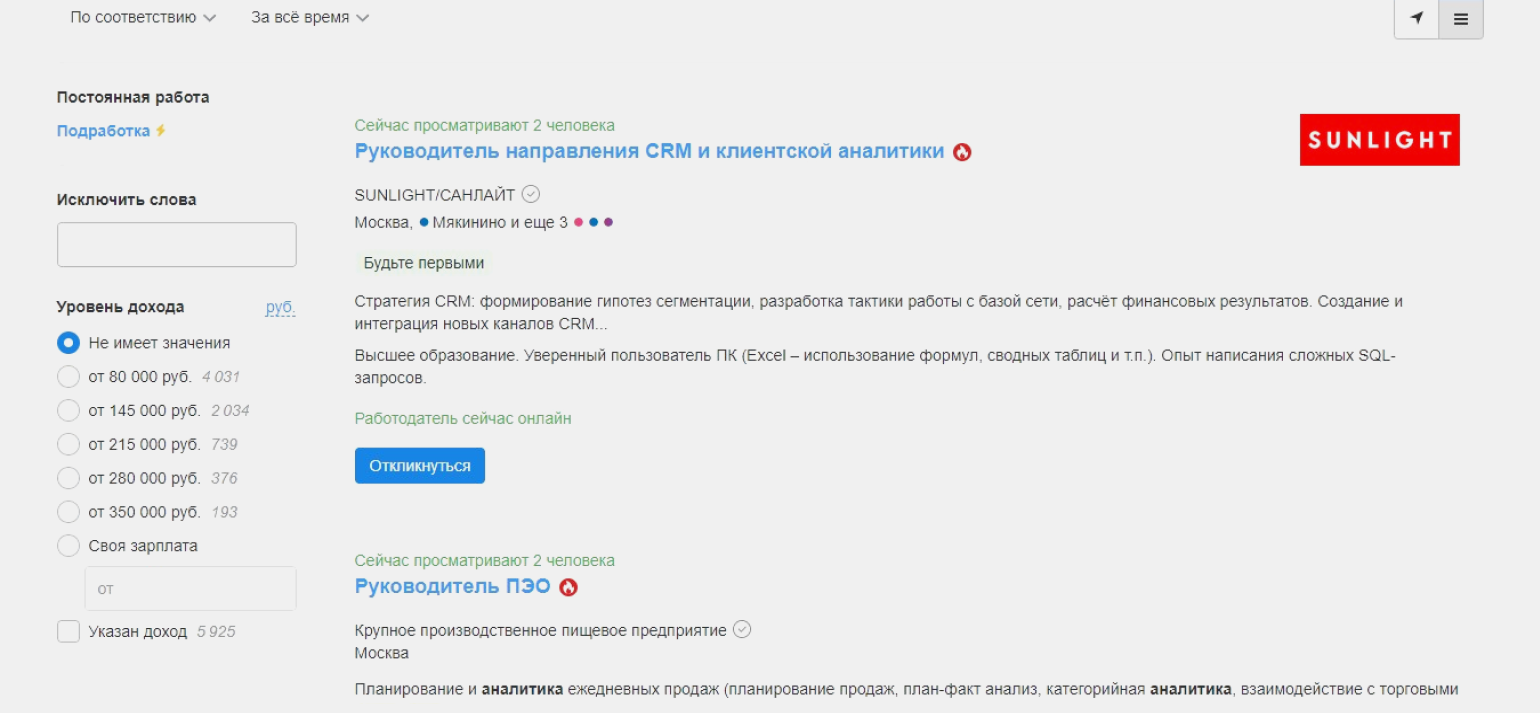The width and height of the screenshot is (1540, 713).
Task: Switch to list view with the hamburger icon
Action: (x=1460, y=19)
